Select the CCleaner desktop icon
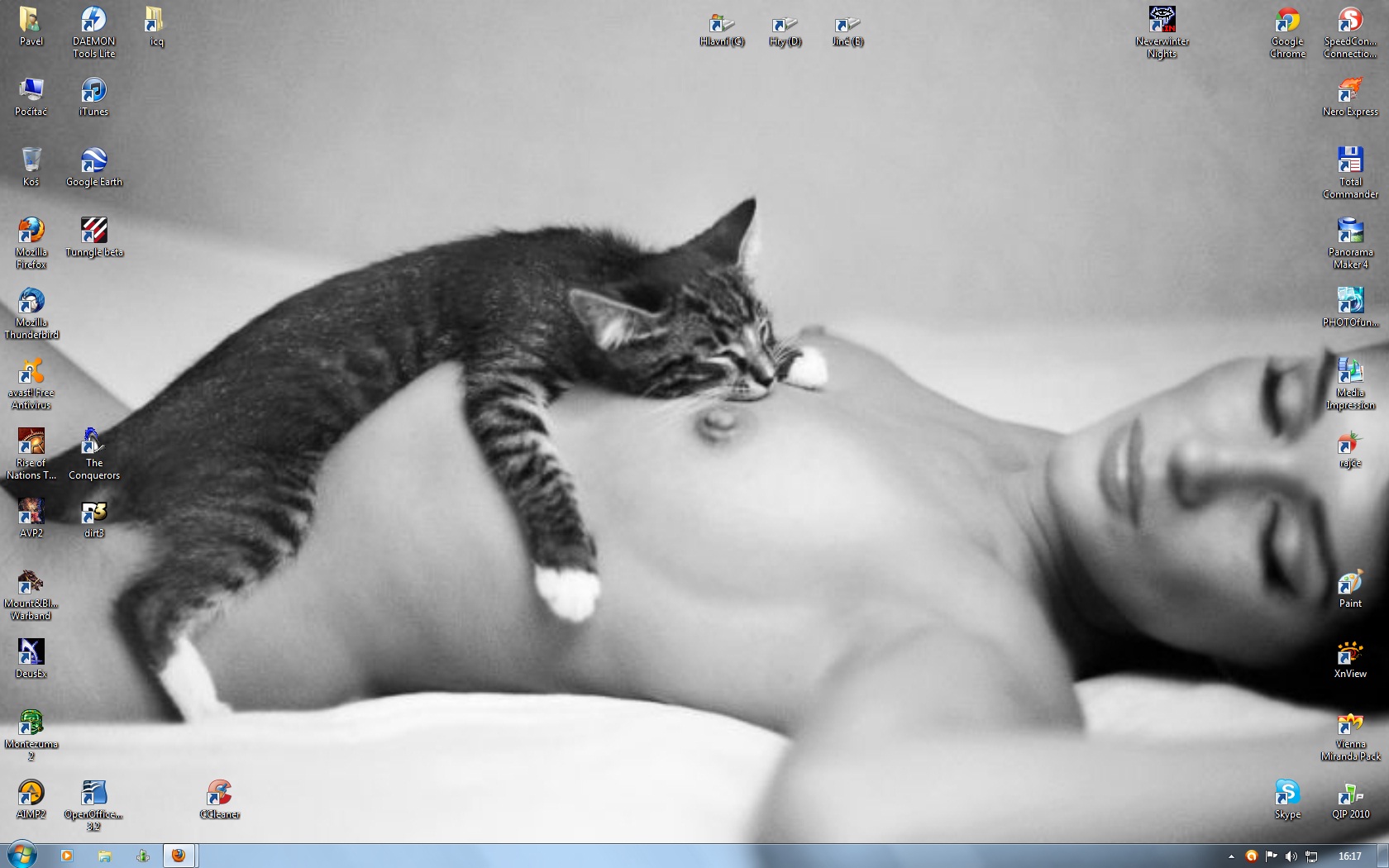Screen dimensions: 1389x868 click(x=219, y=794)
